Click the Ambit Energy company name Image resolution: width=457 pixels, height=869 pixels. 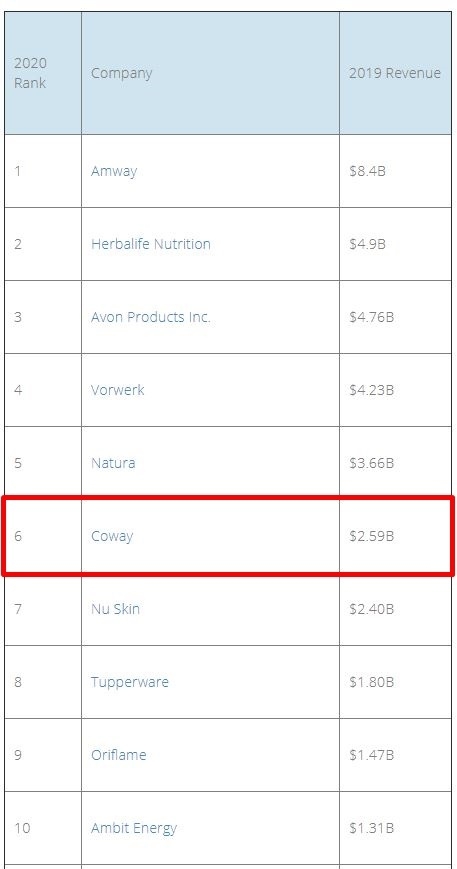[x=133, y=828]
